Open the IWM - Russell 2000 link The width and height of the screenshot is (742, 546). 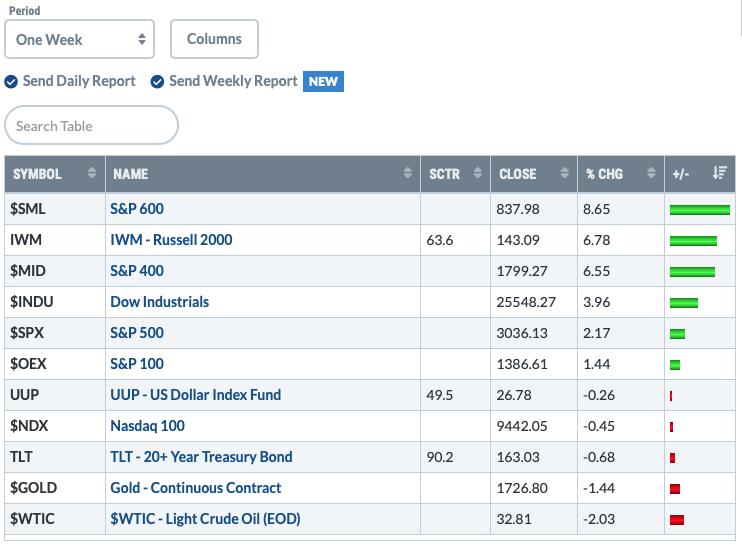[171, 240]
